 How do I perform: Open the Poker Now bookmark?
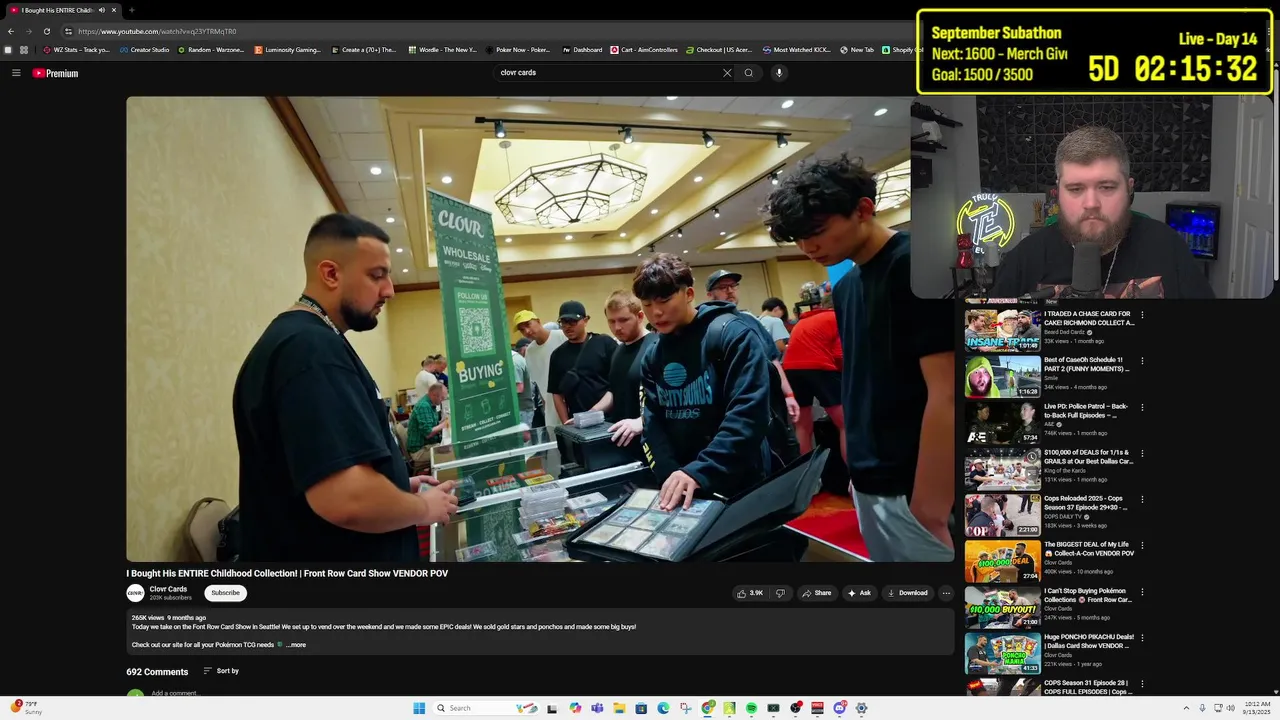click(518, 50)
